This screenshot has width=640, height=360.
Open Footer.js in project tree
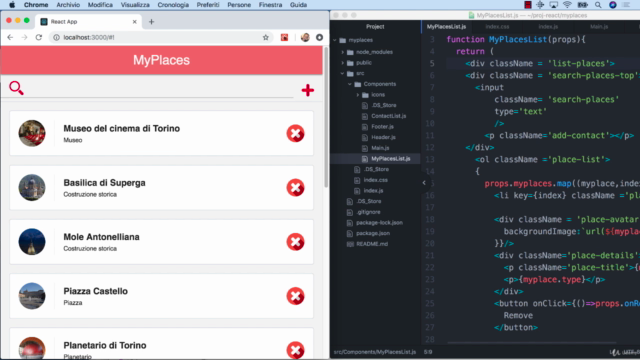point(382,127)
